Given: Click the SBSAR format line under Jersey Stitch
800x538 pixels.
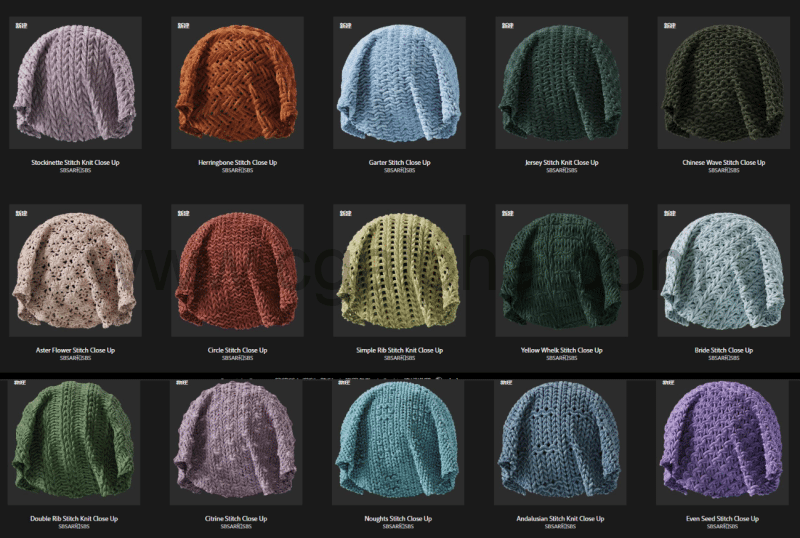Looking at the screenshot, I should tap(562, 170).
